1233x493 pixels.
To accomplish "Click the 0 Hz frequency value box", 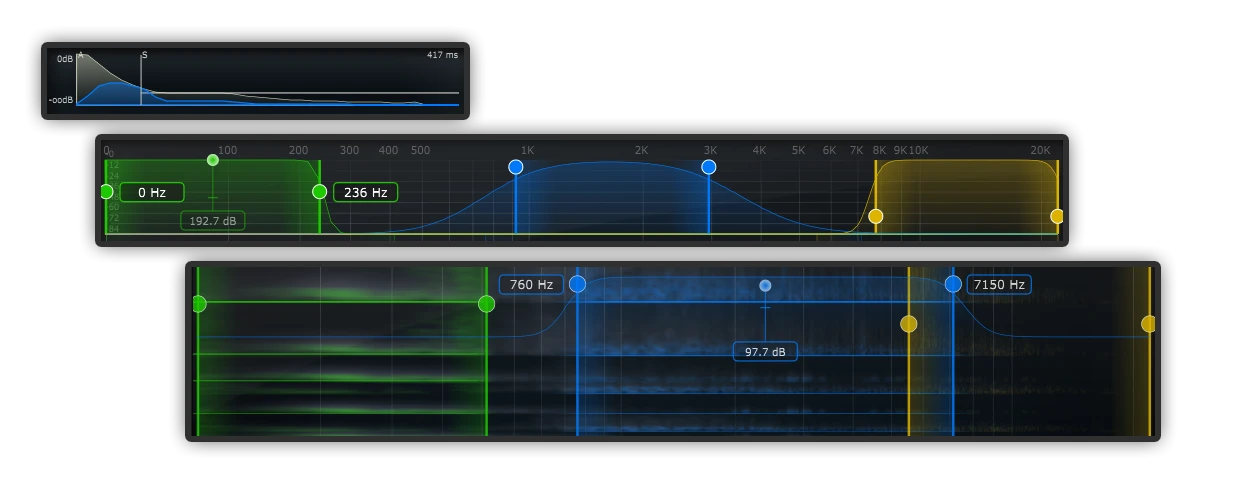I will click(x=152, y=192).
